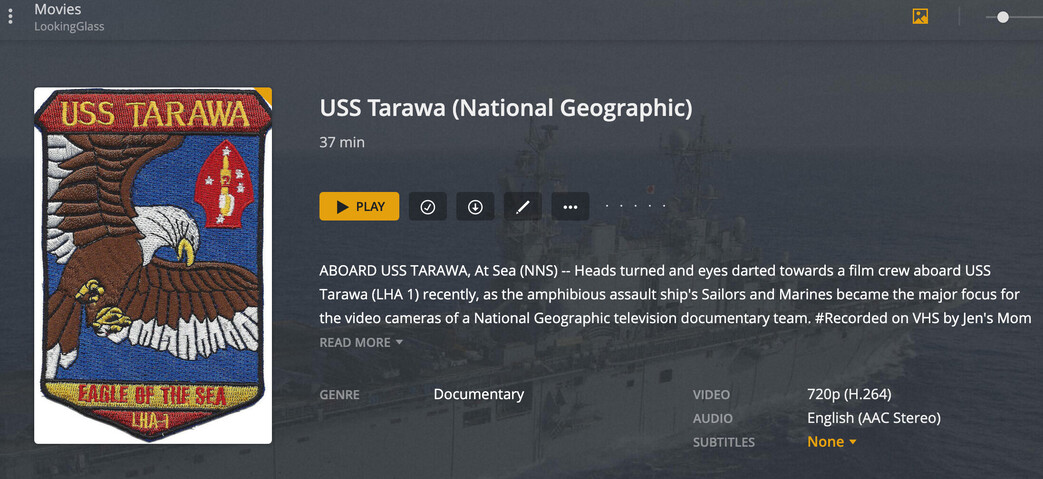Viewport: 1043px width, 479px height.
Task: Set a rating using the star dots
Action: pyautogui.click(x=635, y=206)
